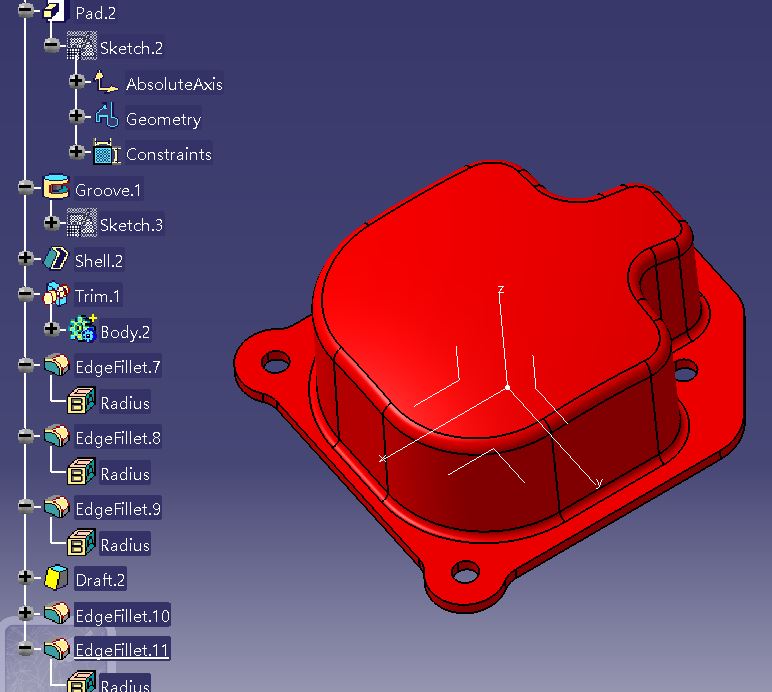Select the Pad.2 label in the tree
The height and width of the screenshot is (692, 772).
[96, 13]
